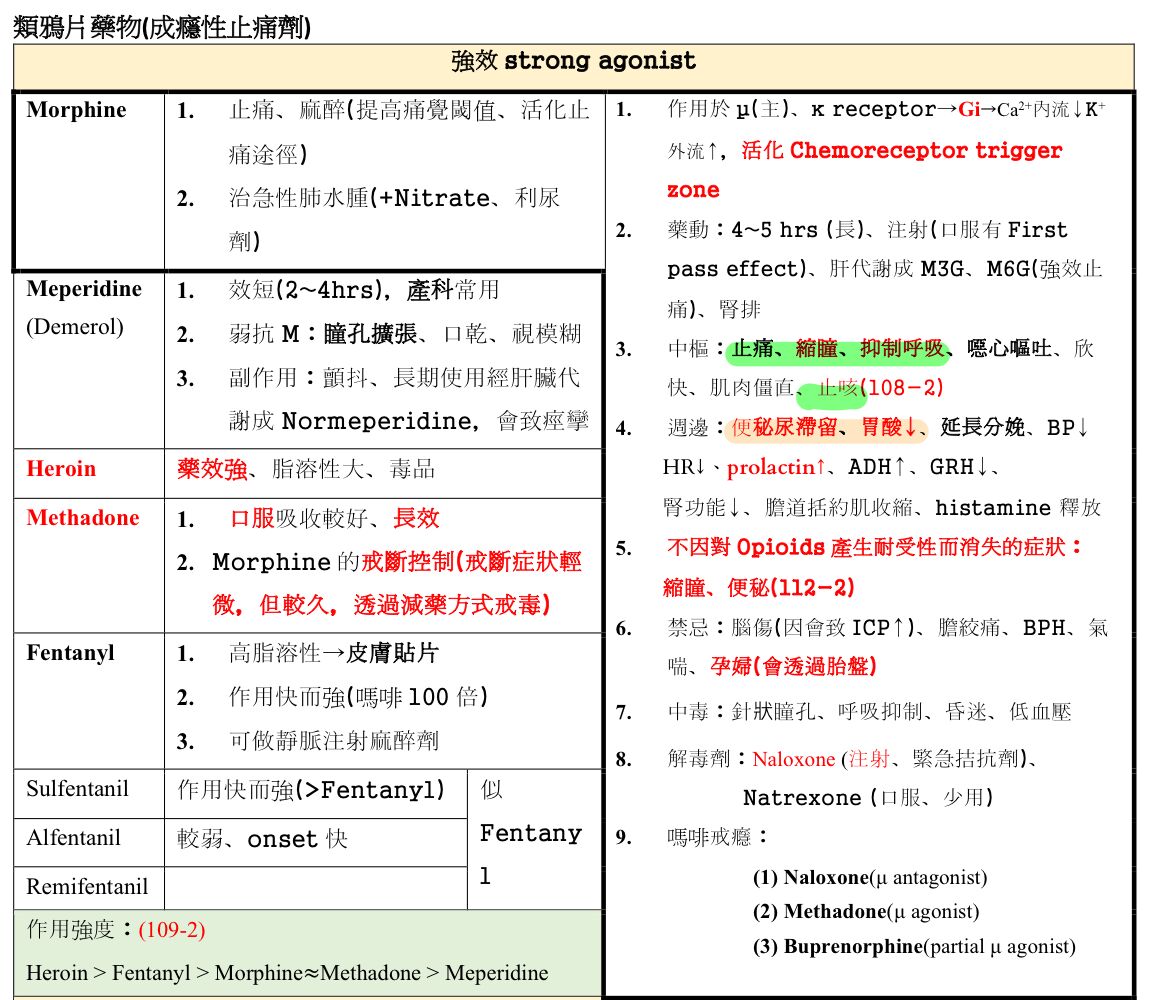Click red Chemoreceptor trigger zone text
Viewport: 1158px width, 1000px height.
tap(925, 151)
